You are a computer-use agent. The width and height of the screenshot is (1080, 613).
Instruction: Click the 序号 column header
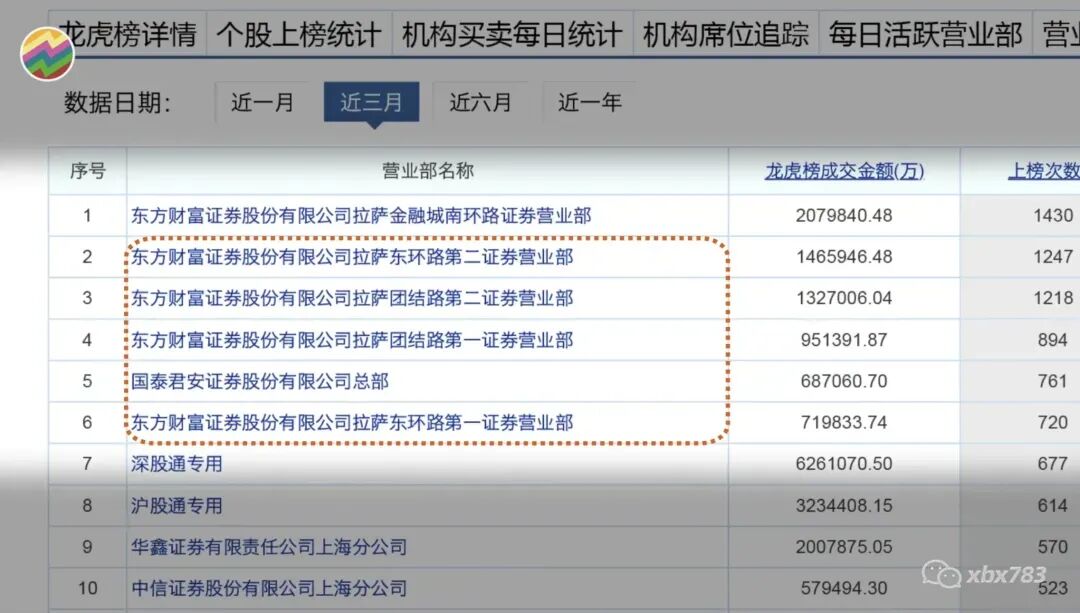point(87,171)
